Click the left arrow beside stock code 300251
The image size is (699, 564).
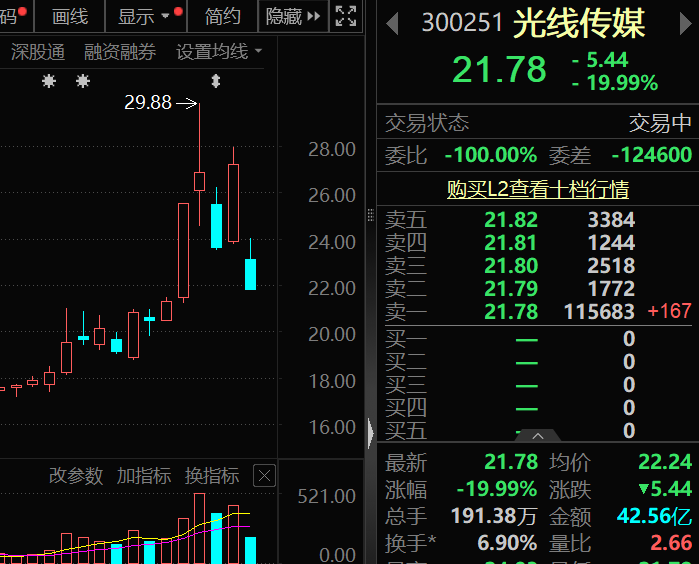pyautogui.click(x=393, y=24)
